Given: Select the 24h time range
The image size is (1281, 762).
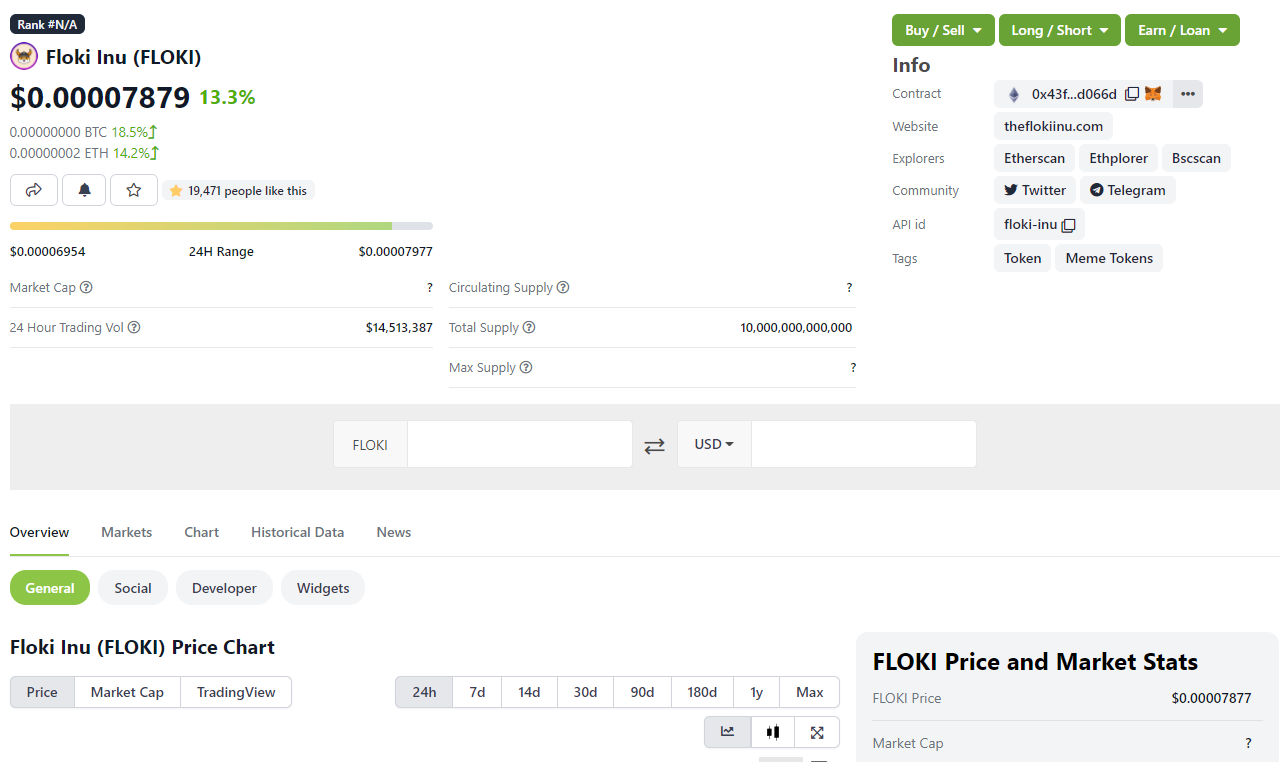Looking at the screenshot, I should 424,692.
